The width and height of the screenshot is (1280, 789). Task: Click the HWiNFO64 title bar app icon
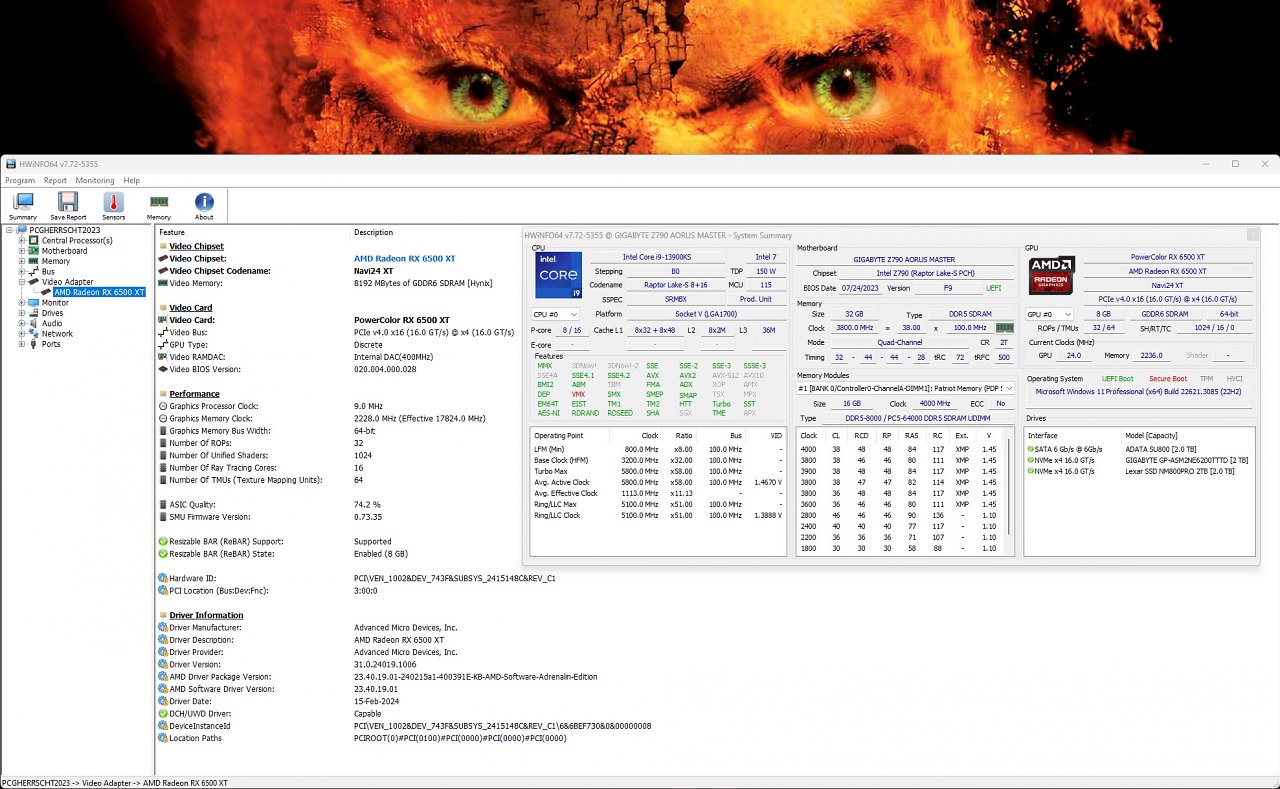(10, 164)
